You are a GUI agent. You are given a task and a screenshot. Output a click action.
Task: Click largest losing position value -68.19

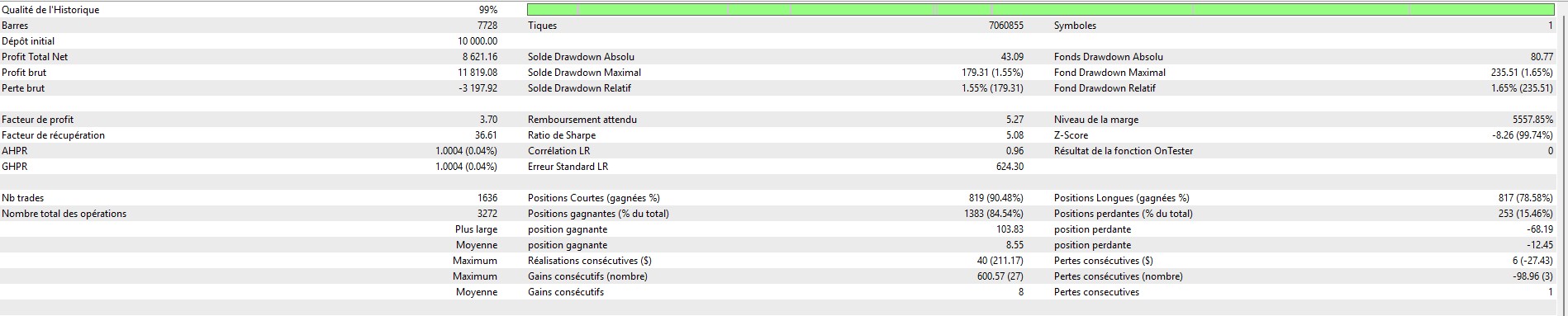pyautogui.click(x=1540, y=229)
